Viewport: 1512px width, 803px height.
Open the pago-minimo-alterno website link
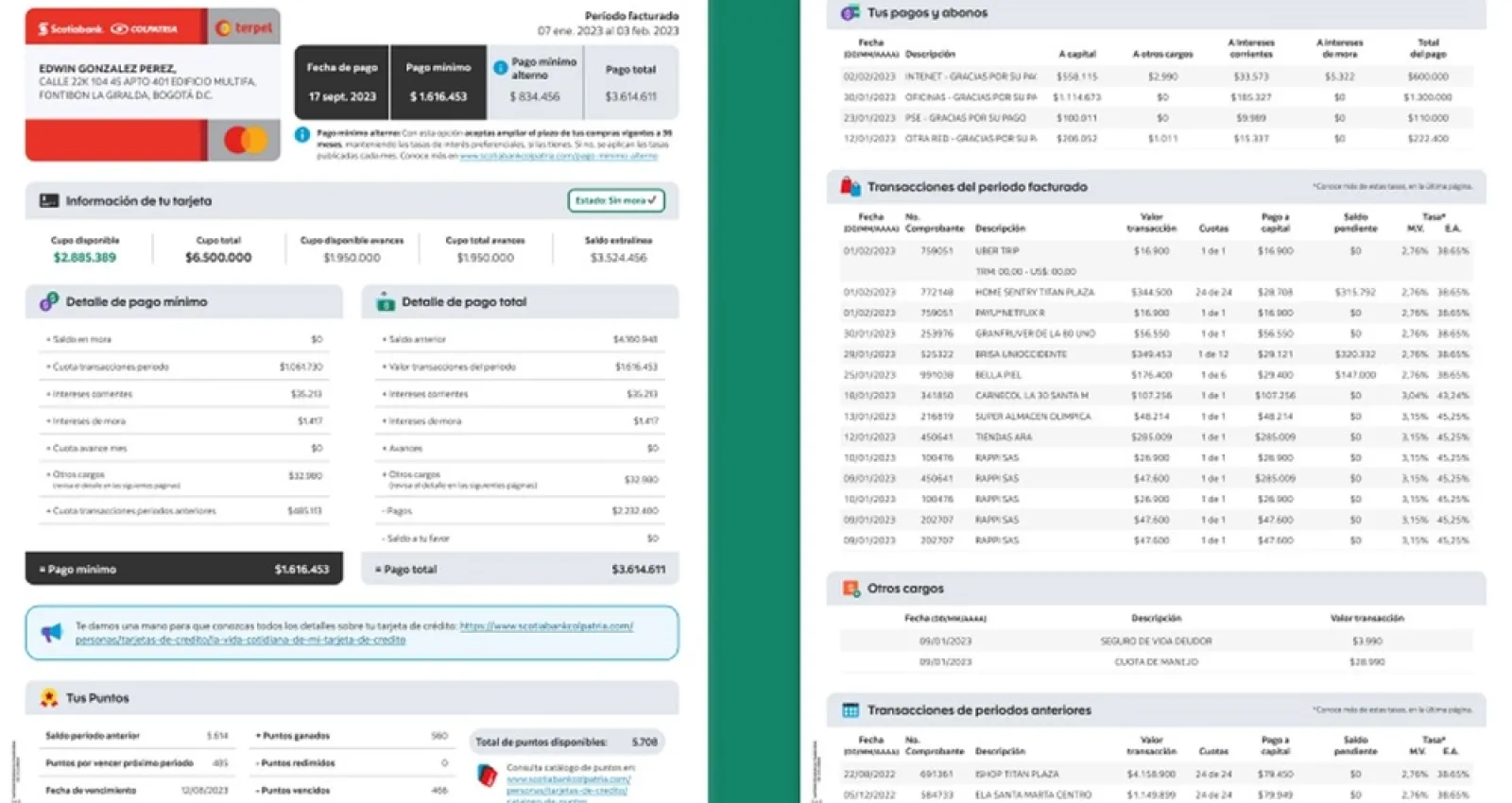tap(558, 156)
